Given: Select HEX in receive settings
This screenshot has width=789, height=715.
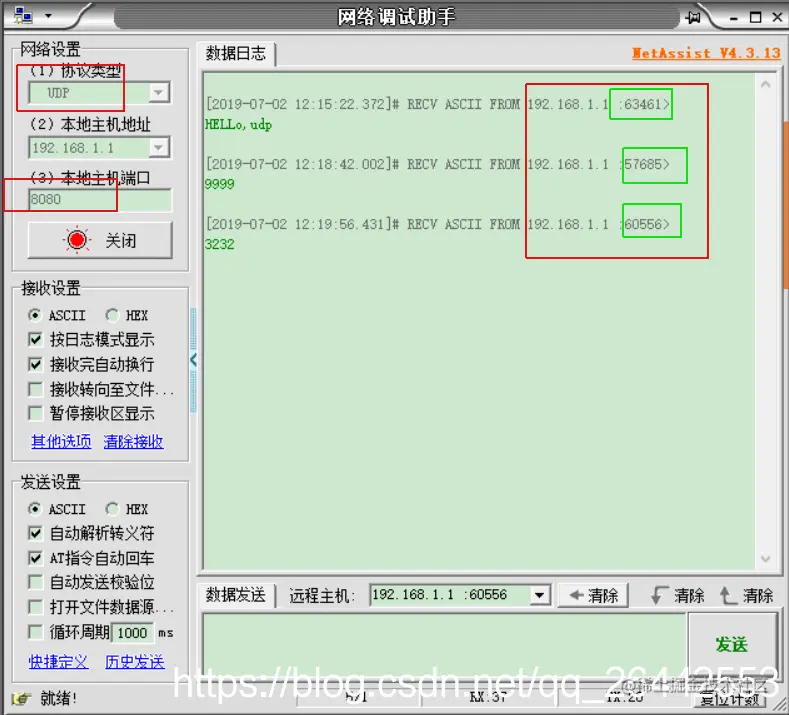Looking at the screenshot, I should [127, 315].
